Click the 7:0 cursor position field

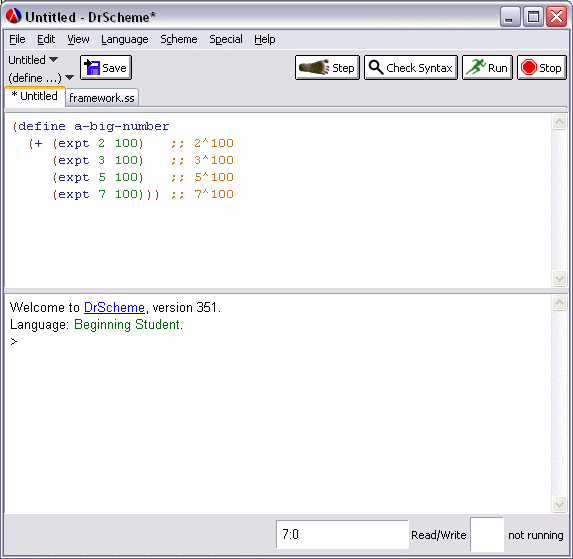pyautogui.click(x=342, y=535)
